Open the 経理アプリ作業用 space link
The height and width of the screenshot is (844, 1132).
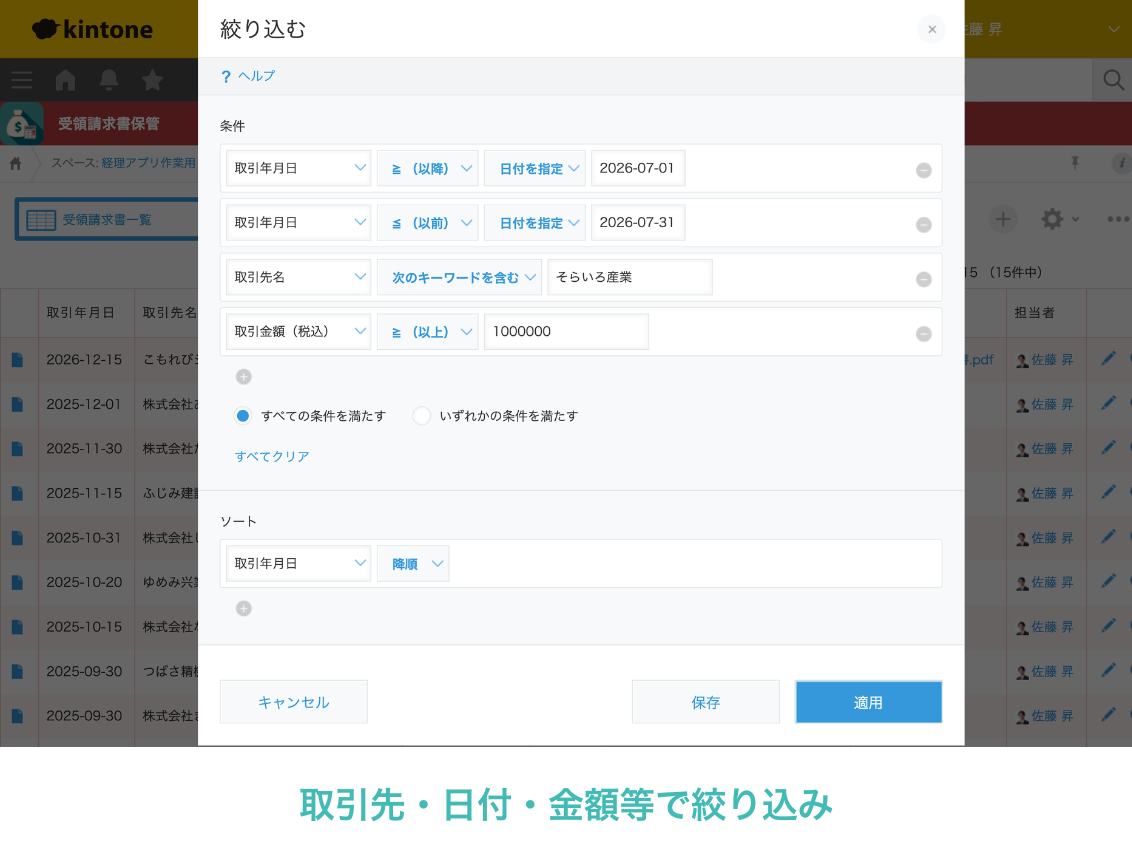pyautogui.click(x=149, y=163)
